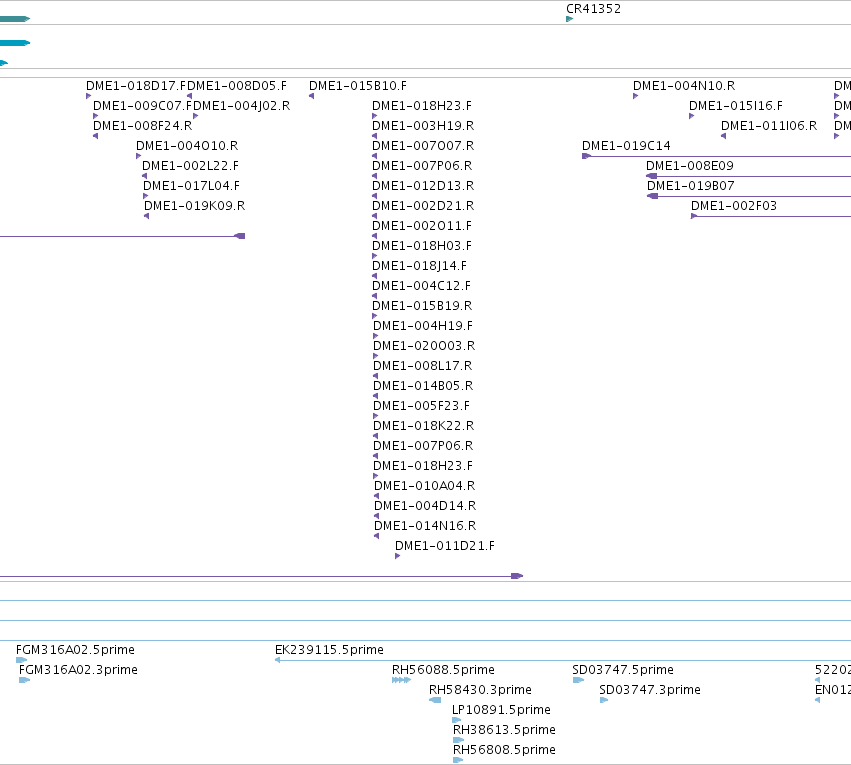Click the CR41352 gene label
Screen dimensions: 851x765
click(593, 9)
